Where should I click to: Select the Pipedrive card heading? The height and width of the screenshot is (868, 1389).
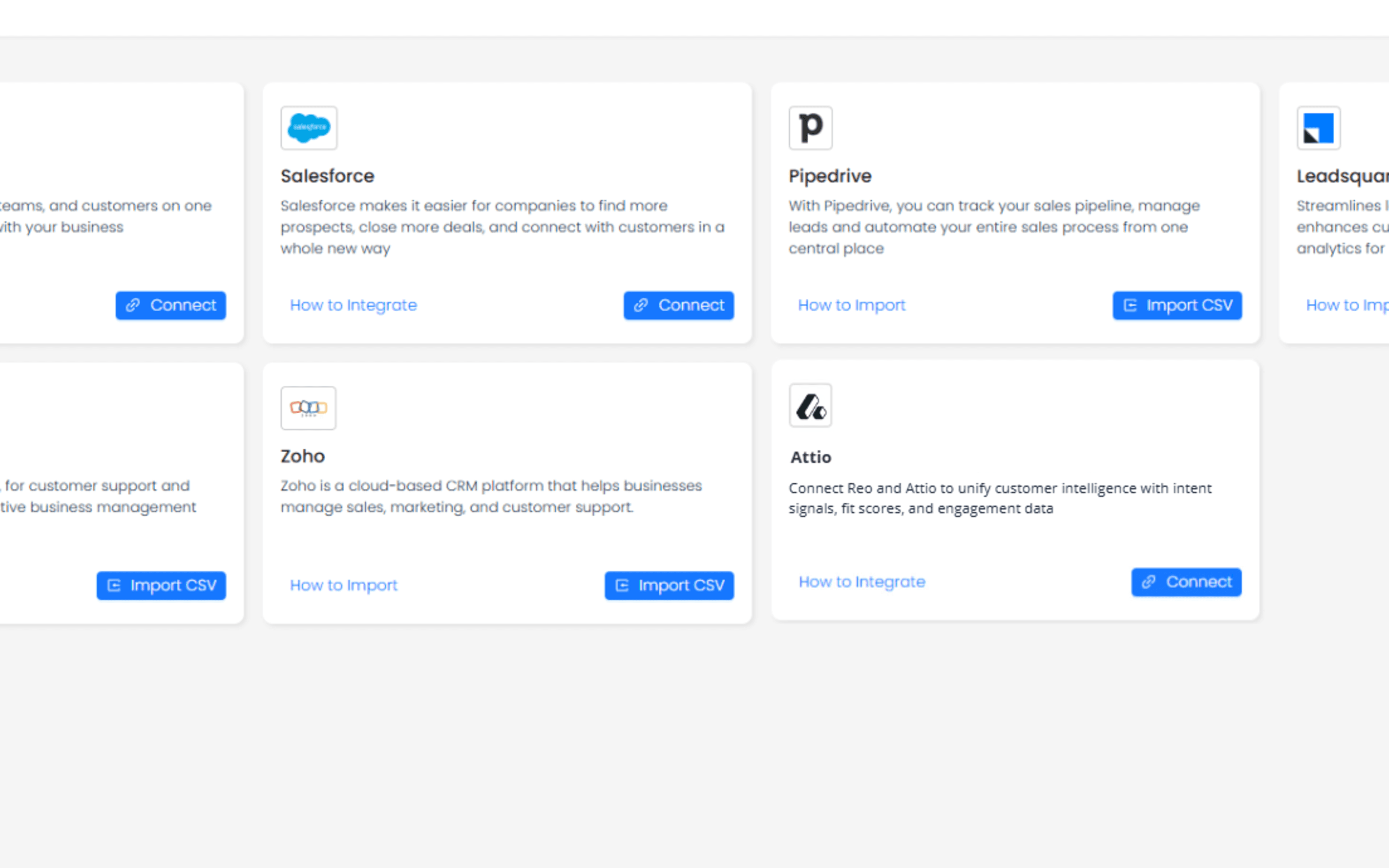click(830, 176)
